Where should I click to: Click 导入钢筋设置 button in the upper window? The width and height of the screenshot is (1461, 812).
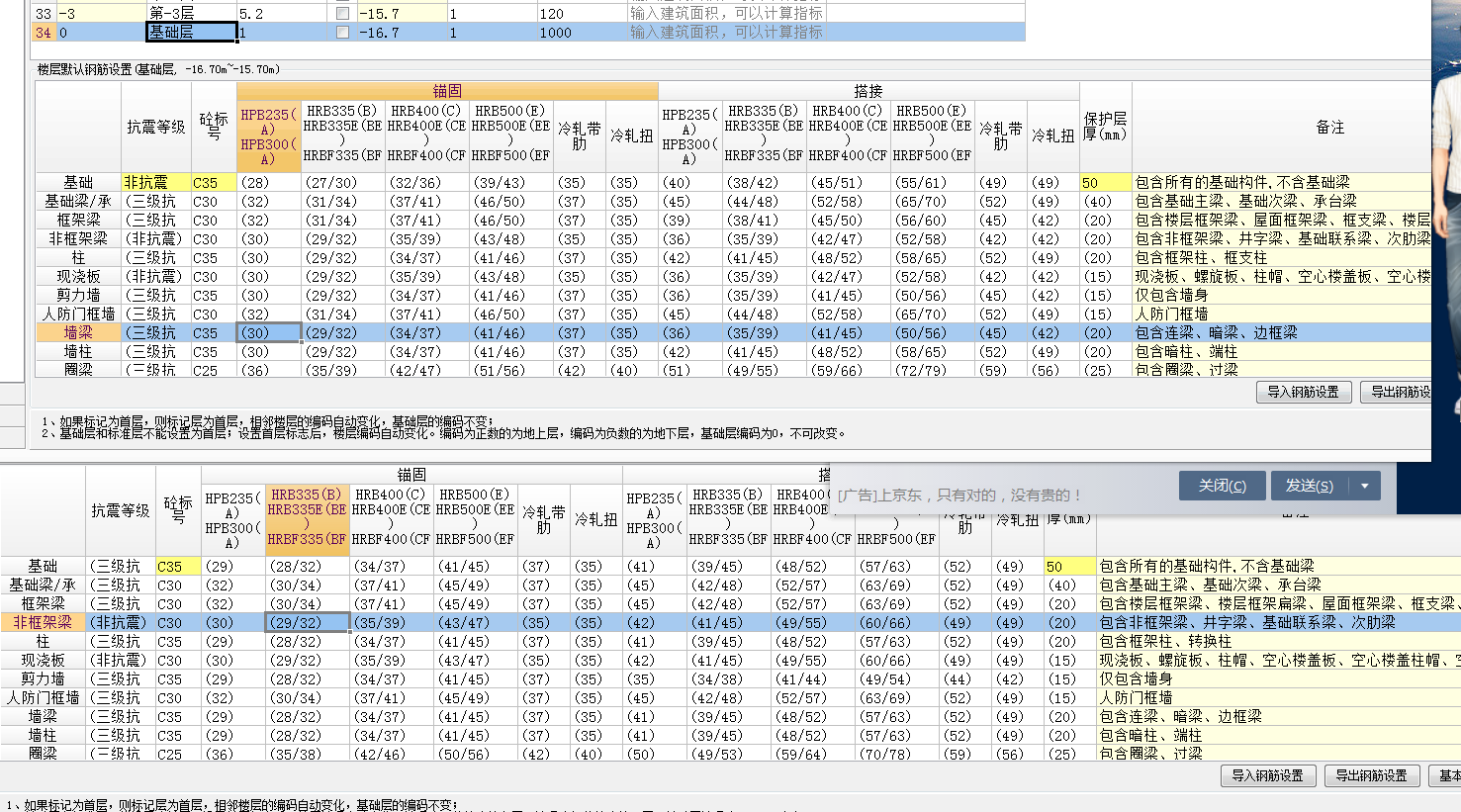[1303, 392]
